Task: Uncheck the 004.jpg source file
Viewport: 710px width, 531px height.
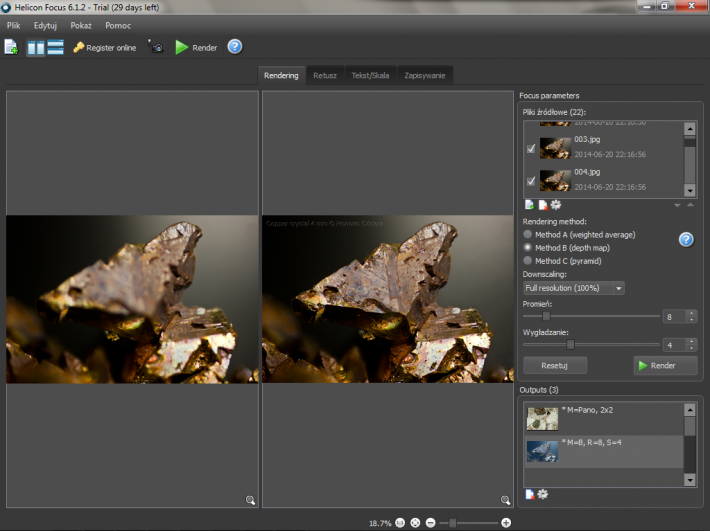Action: click(531, 181)
